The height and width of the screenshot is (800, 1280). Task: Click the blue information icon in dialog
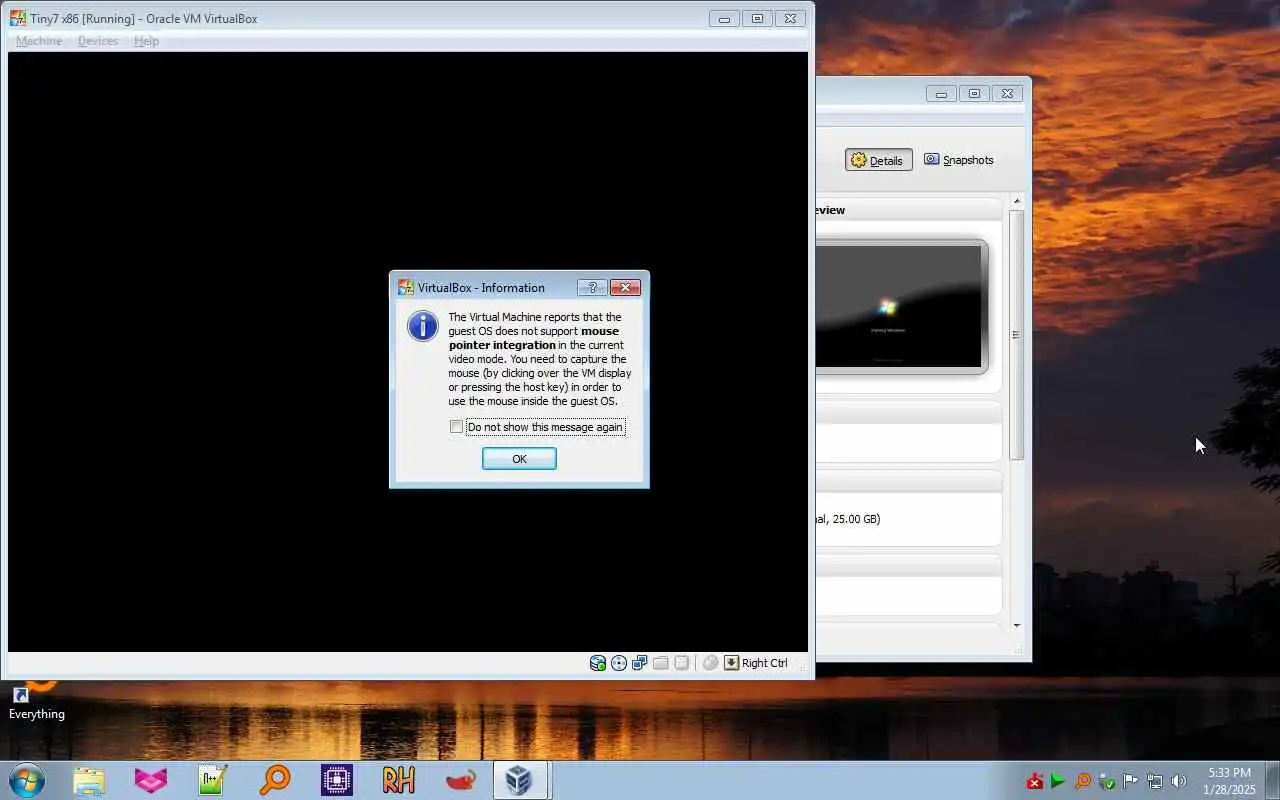423,326
